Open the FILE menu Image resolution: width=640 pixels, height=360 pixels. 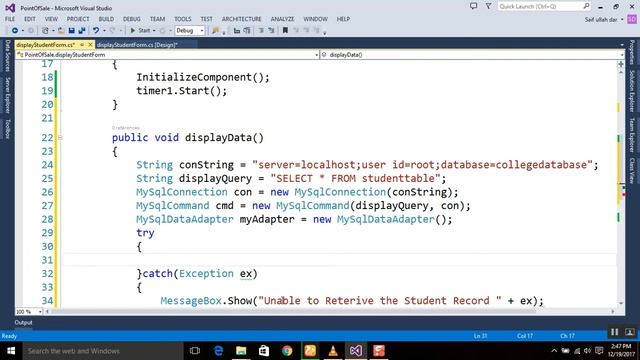pyautogui.click(x=10, y=19)
